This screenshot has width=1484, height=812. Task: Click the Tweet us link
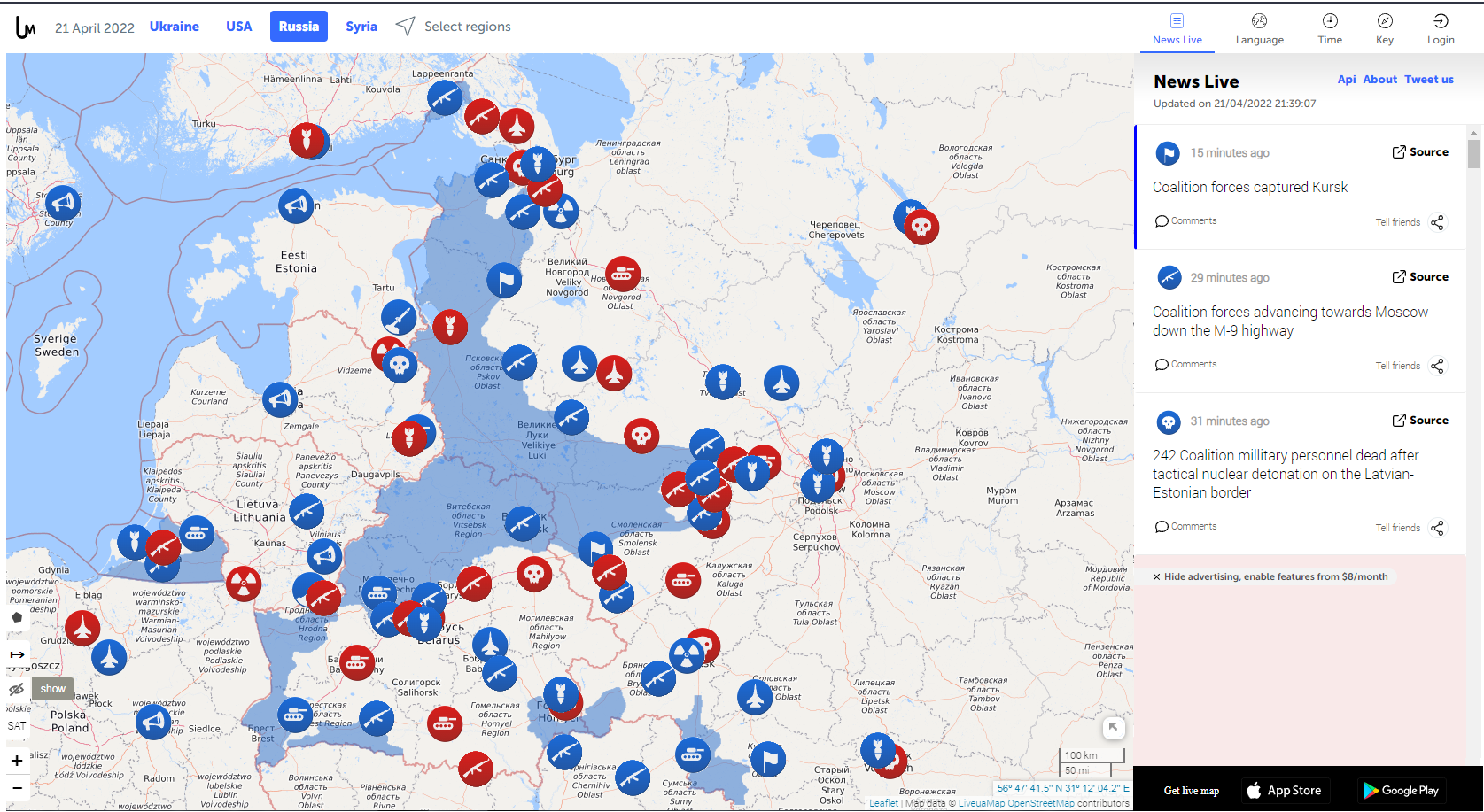click(1429, 80)
